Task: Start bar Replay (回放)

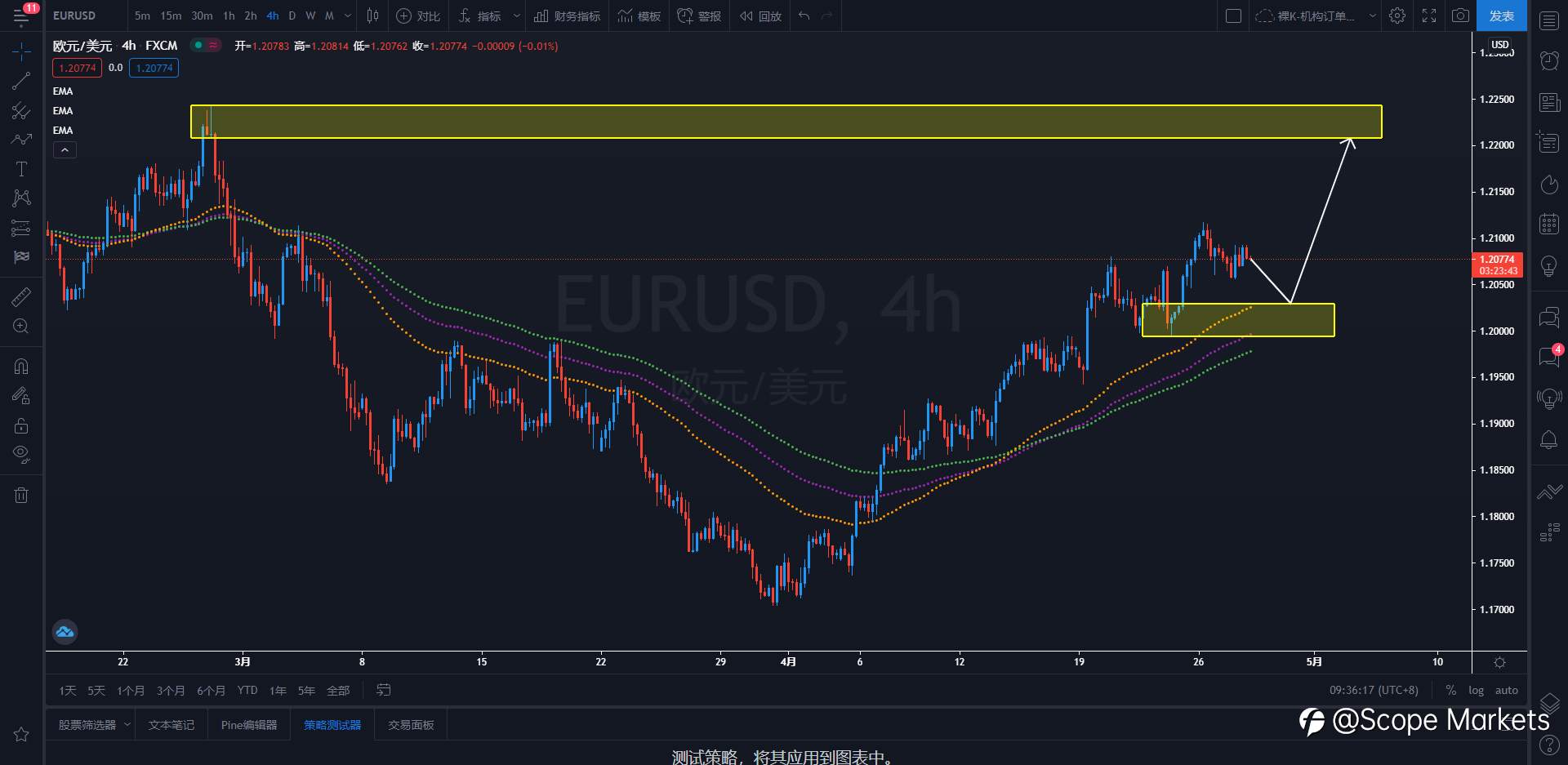Action: pyautogui.click(x=760, y=16)
